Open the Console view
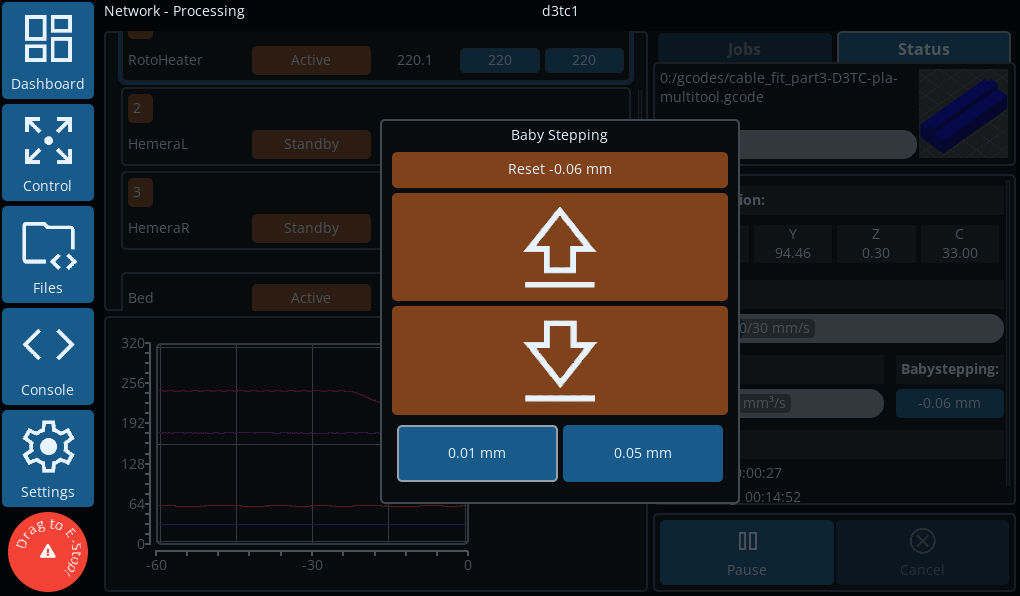Image resolution: width=1020 pixels, height=596 pixels. click(48, 358)
